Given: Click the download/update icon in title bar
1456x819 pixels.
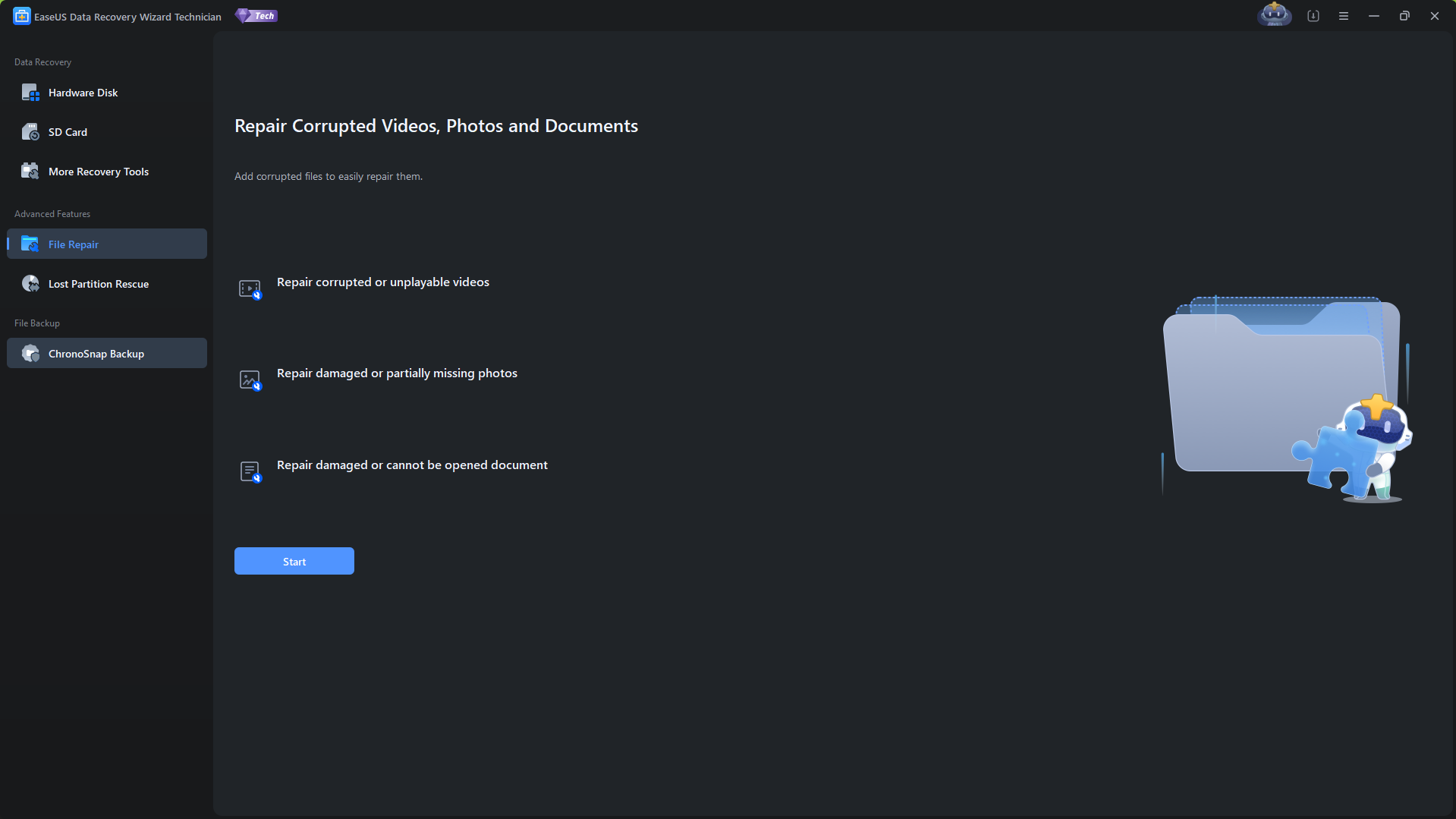Looking at the screenshot, I should click(x=1313, y=16).
